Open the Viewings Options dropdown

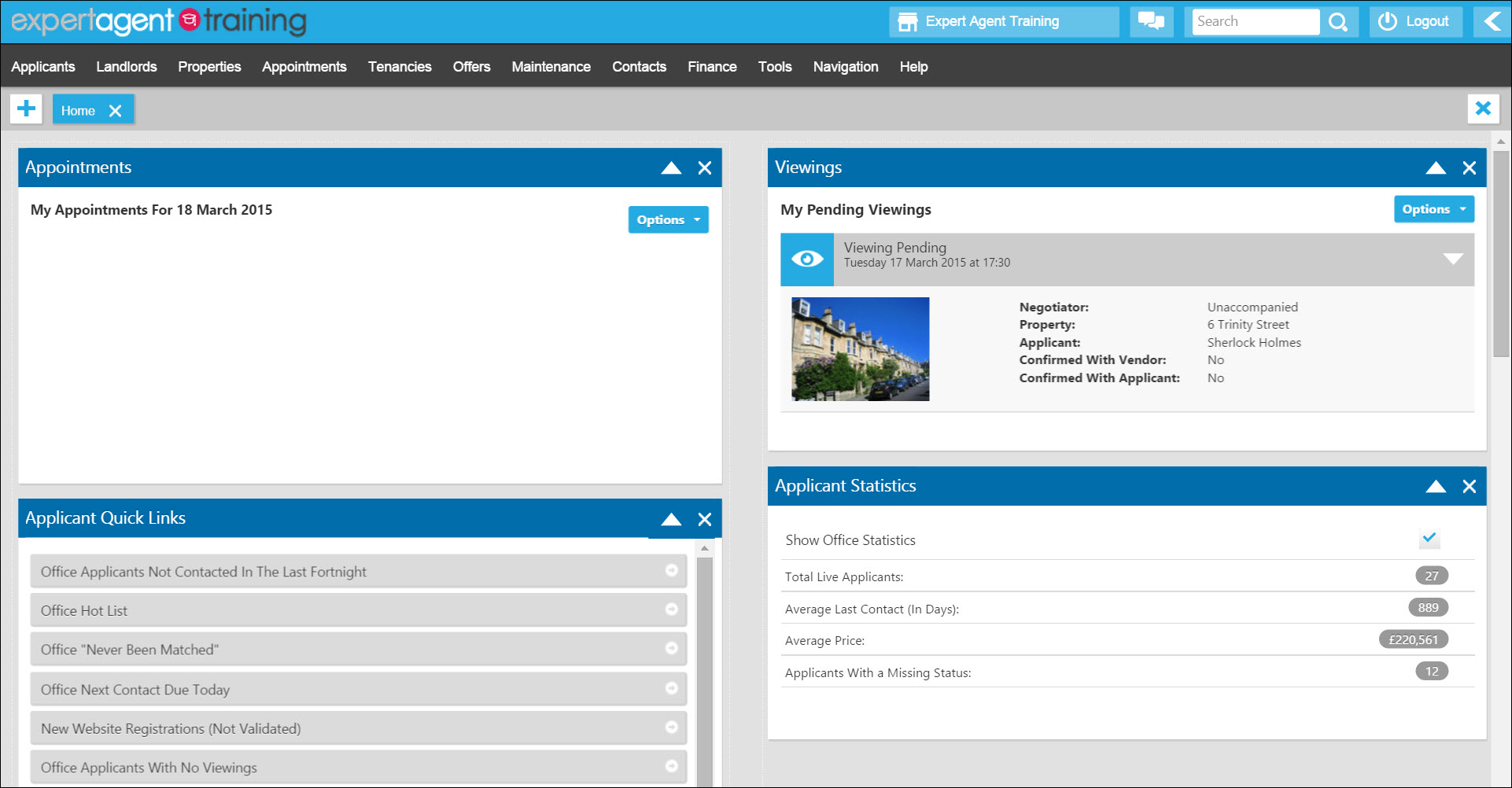1434,209
